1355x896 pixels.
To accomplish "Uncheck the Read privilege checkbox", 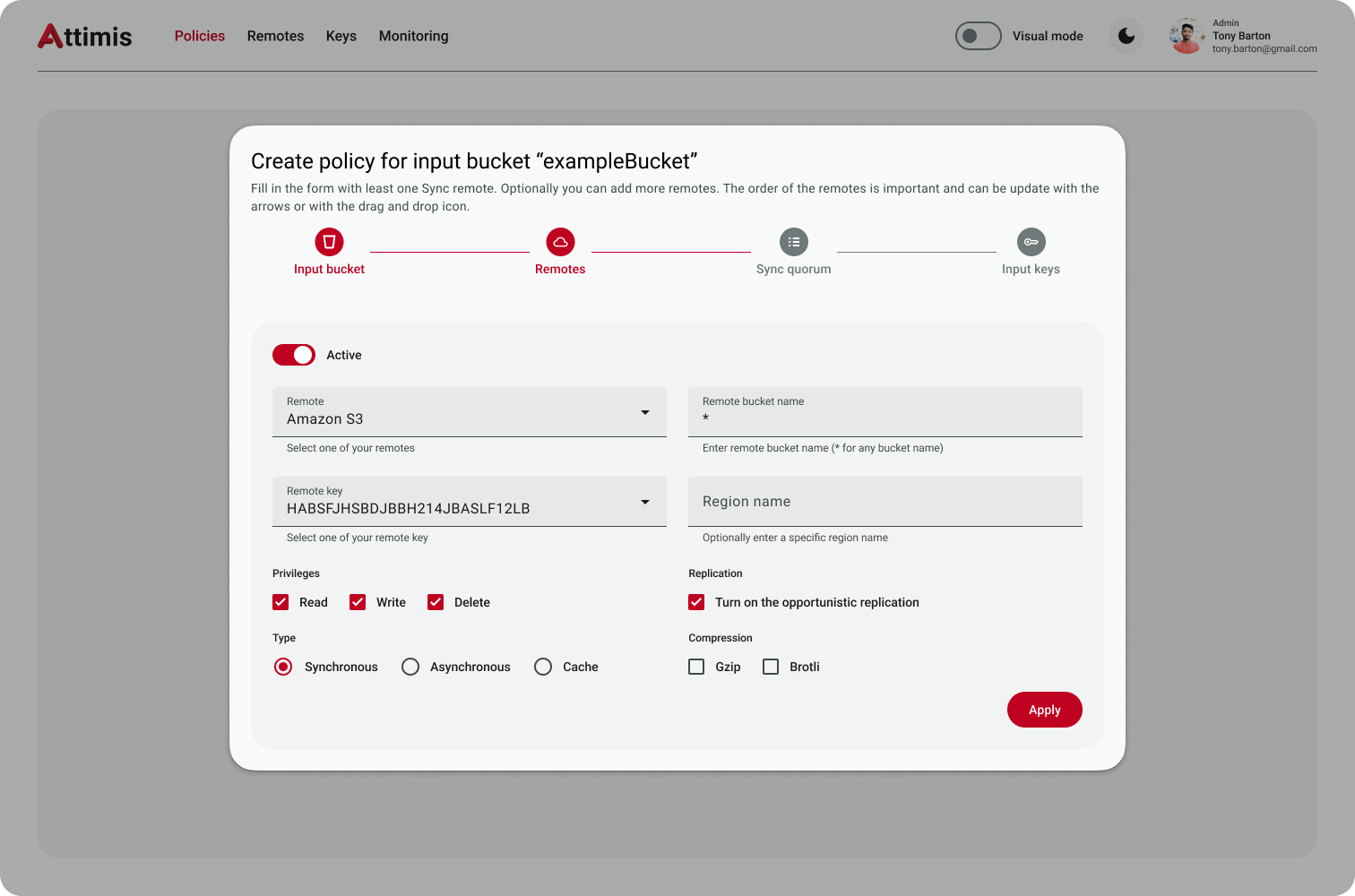I will click(280, 602).
